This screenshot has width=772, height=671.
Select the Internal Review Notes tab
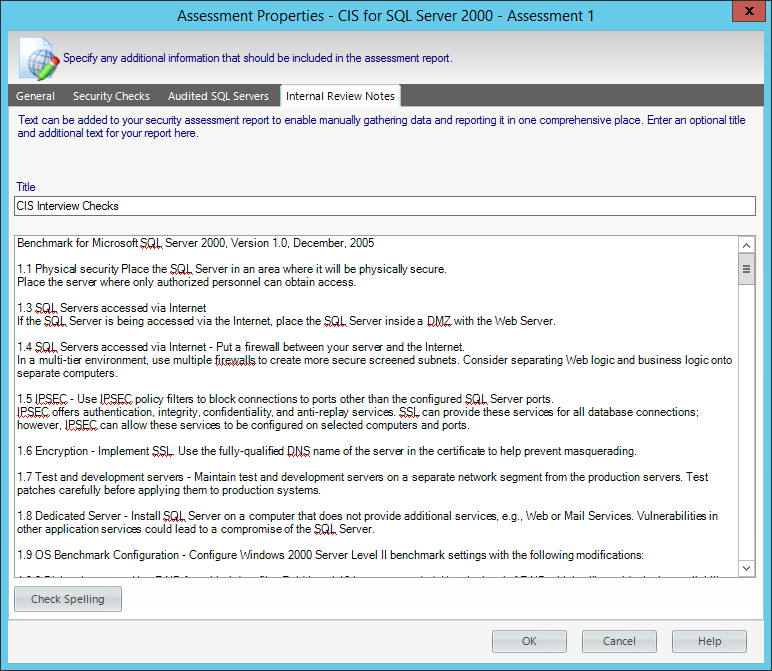click(x=340, y=96)
